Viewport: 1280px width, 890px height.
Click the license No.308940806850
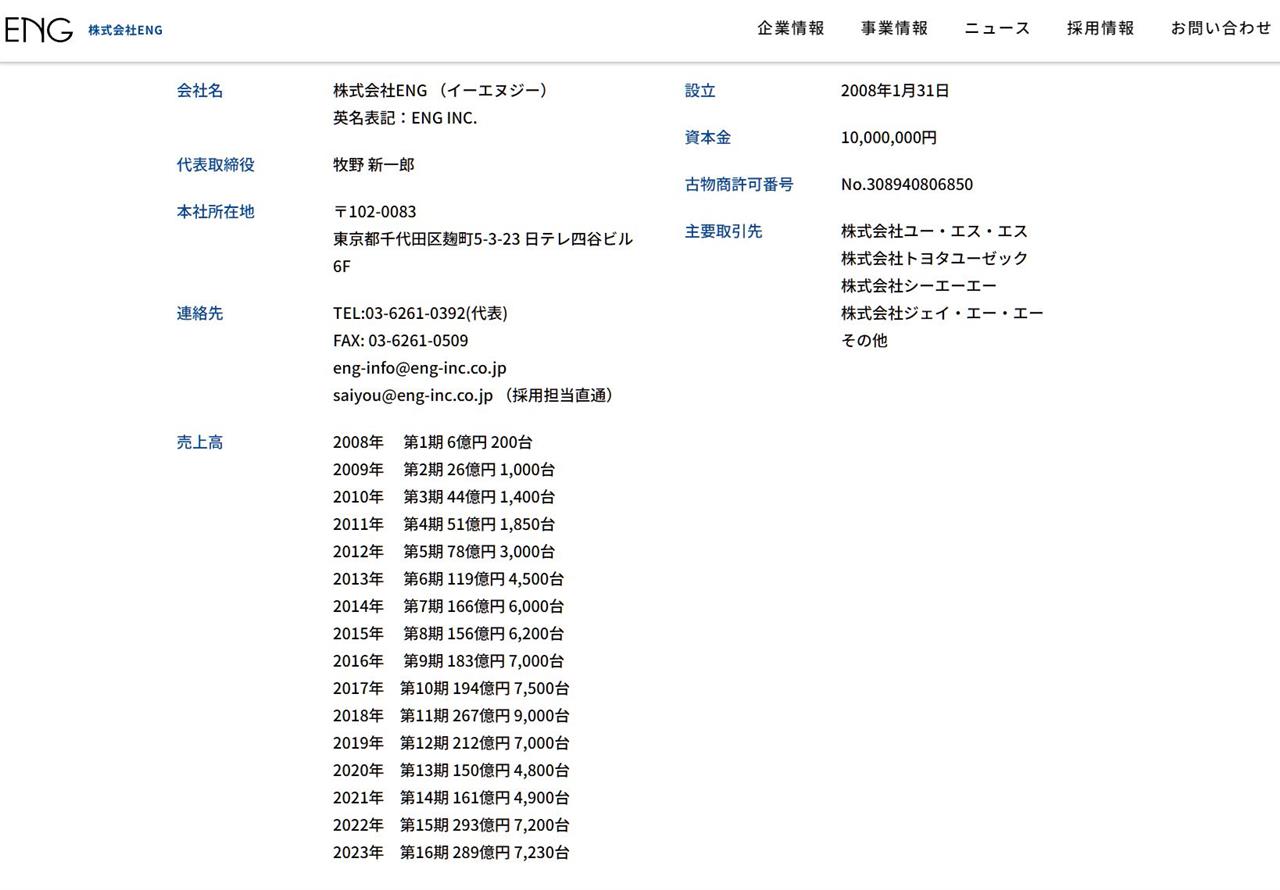tap(907, 184)
